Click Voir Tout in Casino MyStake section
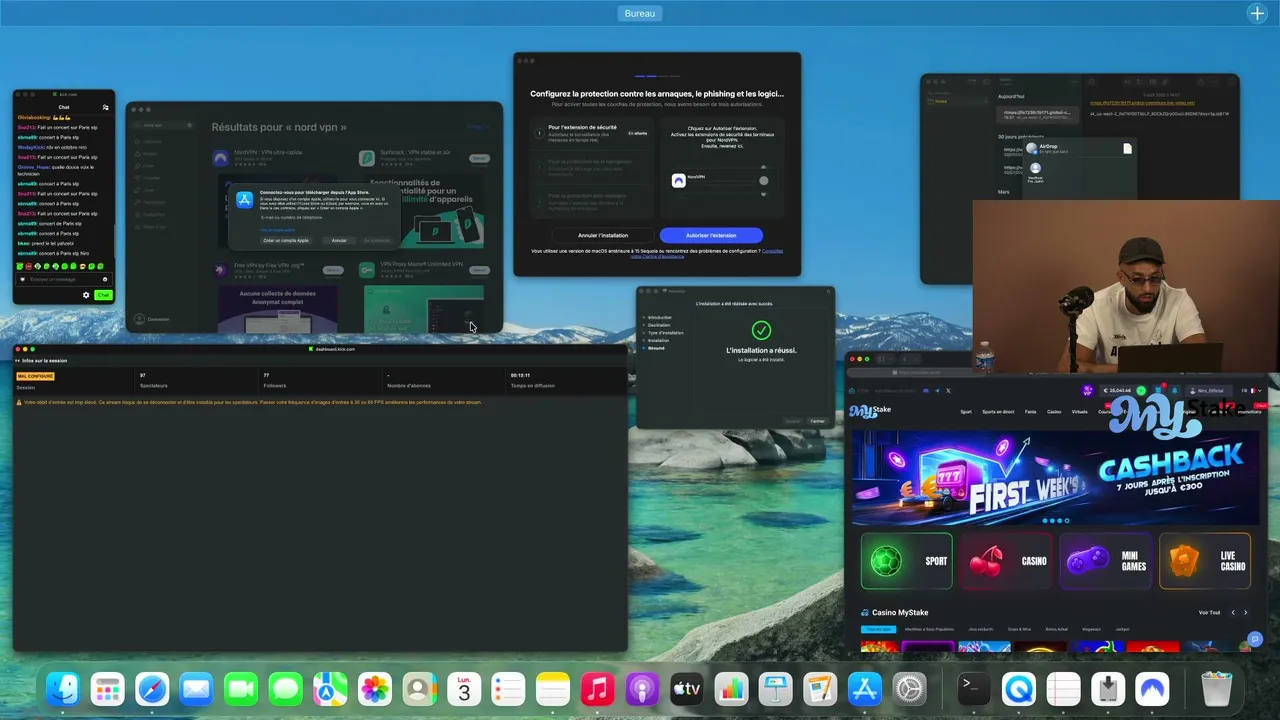 [x=1209, y=612]
